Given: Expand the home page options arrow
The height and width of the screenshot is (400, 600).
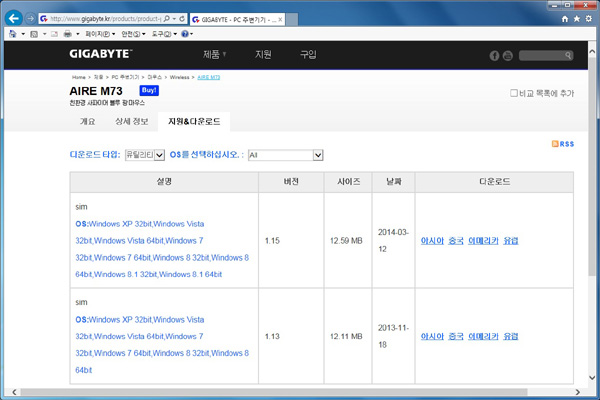Looking at the screenshot, I should 23,34.
